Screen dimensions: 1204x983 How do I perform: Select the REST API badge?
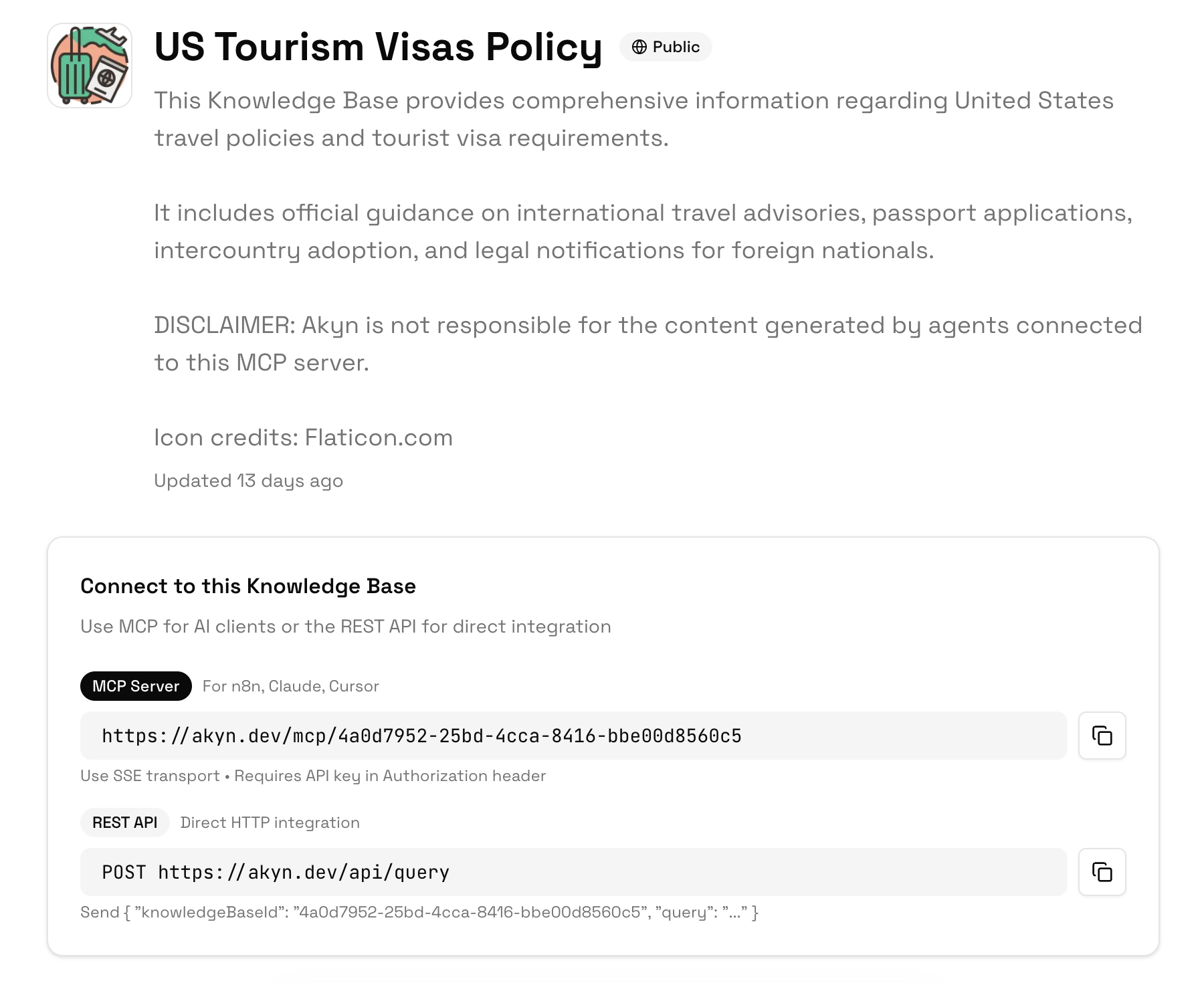pyautogui.click(x=124, y=823)
